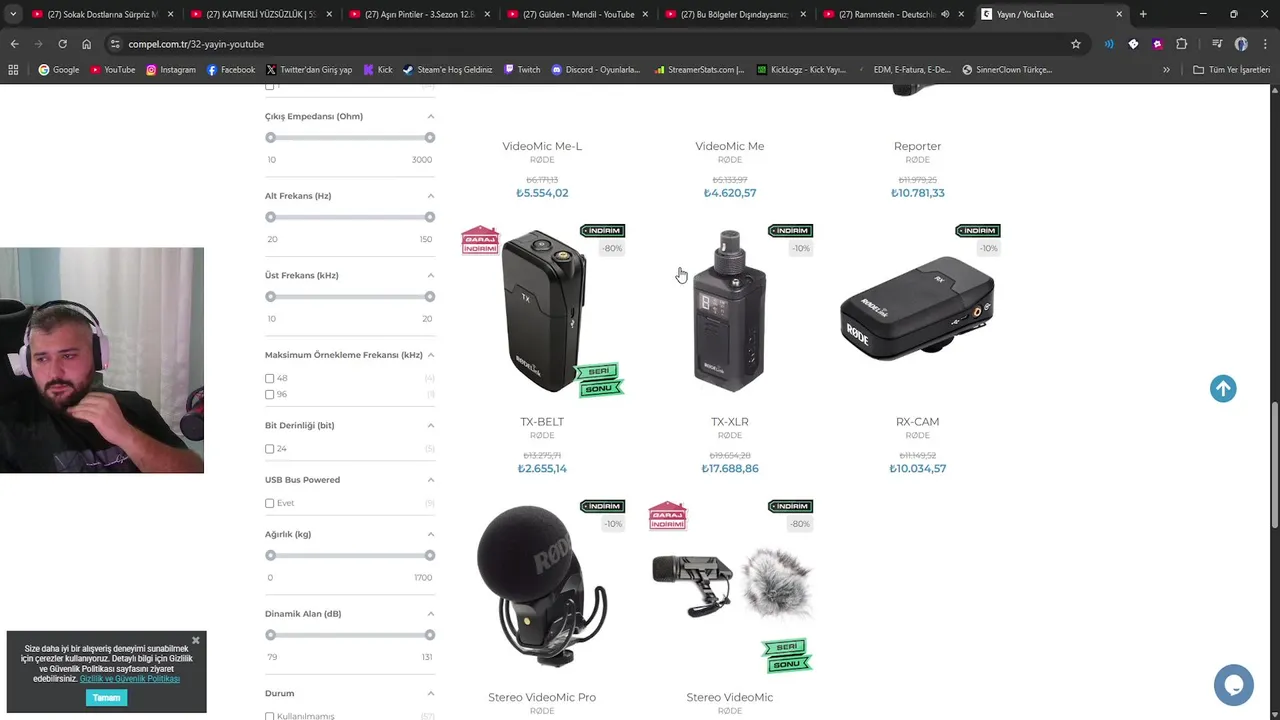Switch to the Gülden - Mendil tab
1280x720 pixels.
578,14
